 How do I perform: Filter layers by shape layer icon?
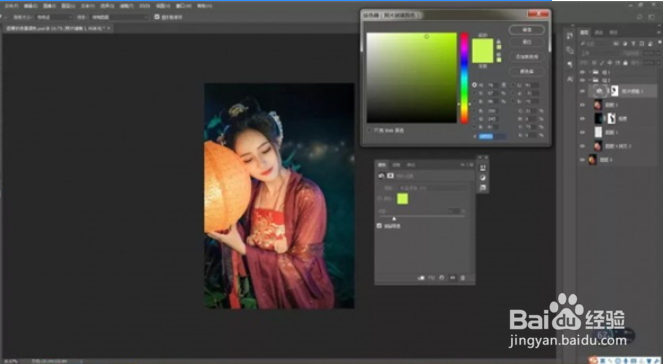point(642,43)
